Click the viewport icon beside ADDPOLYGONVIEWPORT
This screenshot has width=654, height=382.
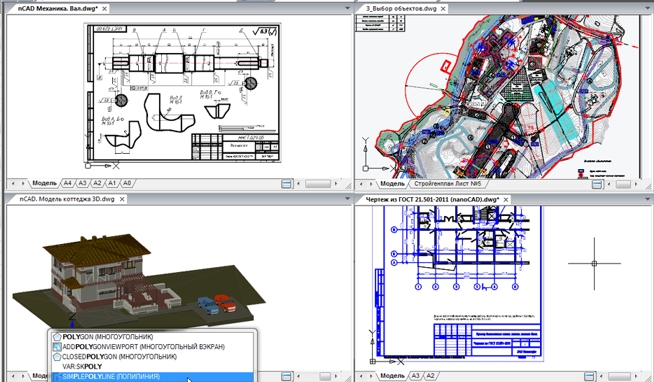(x=57, y=347)
